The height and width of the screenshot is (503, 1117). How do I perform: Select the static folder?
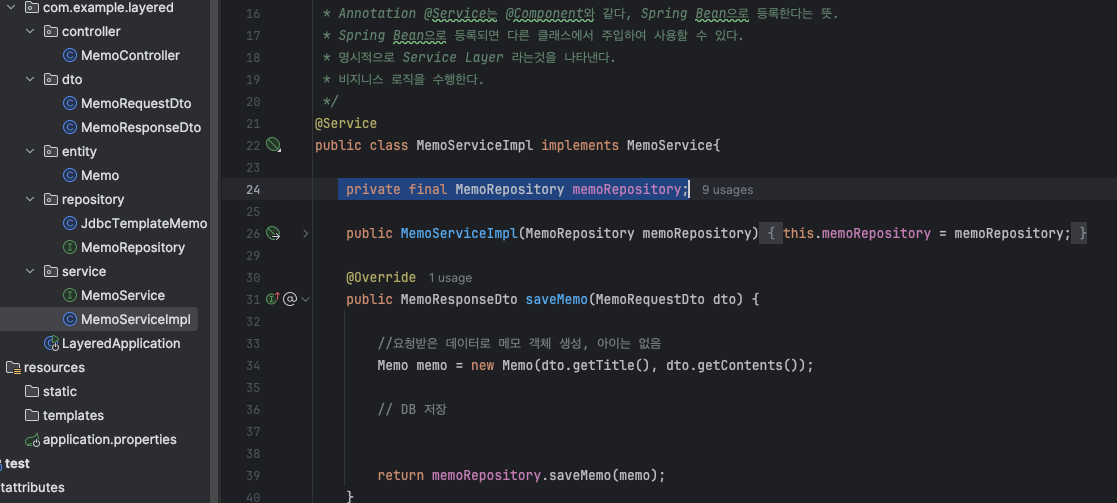pyautogui.click(x=60, y=391)
